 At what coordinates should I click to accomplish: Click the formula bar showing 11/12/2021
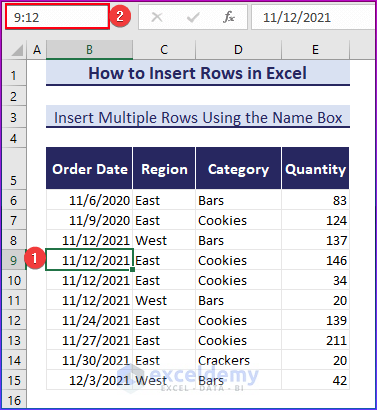pyautogui.click(x=313, y=17)
